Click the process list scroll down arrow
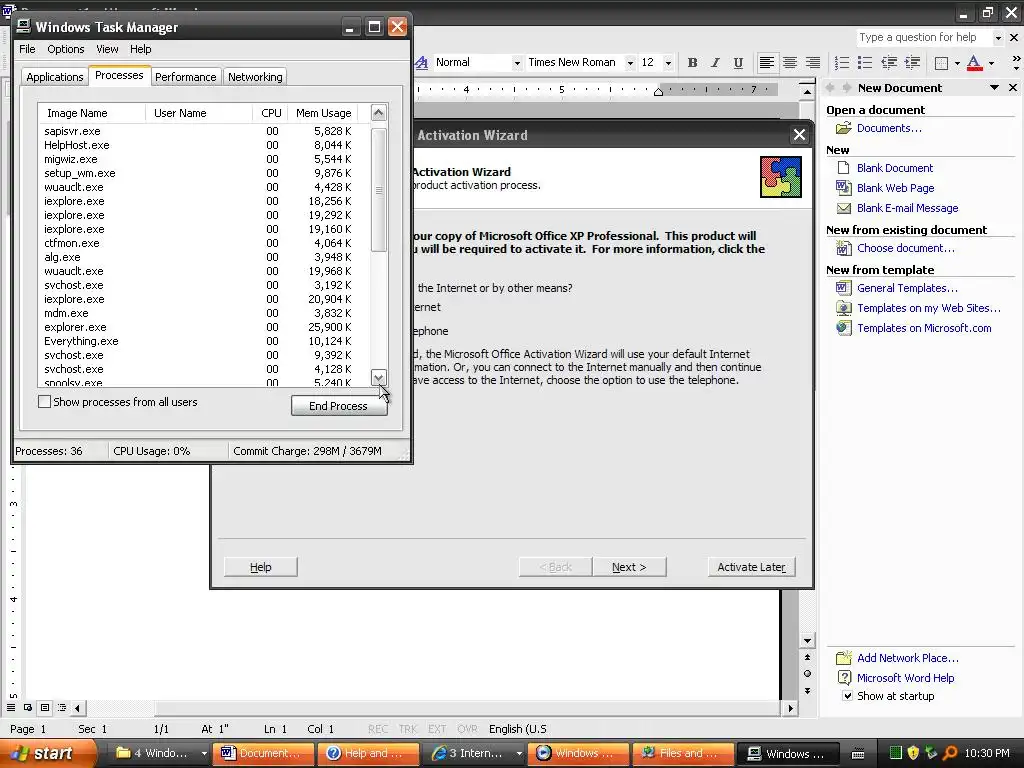 379,377
